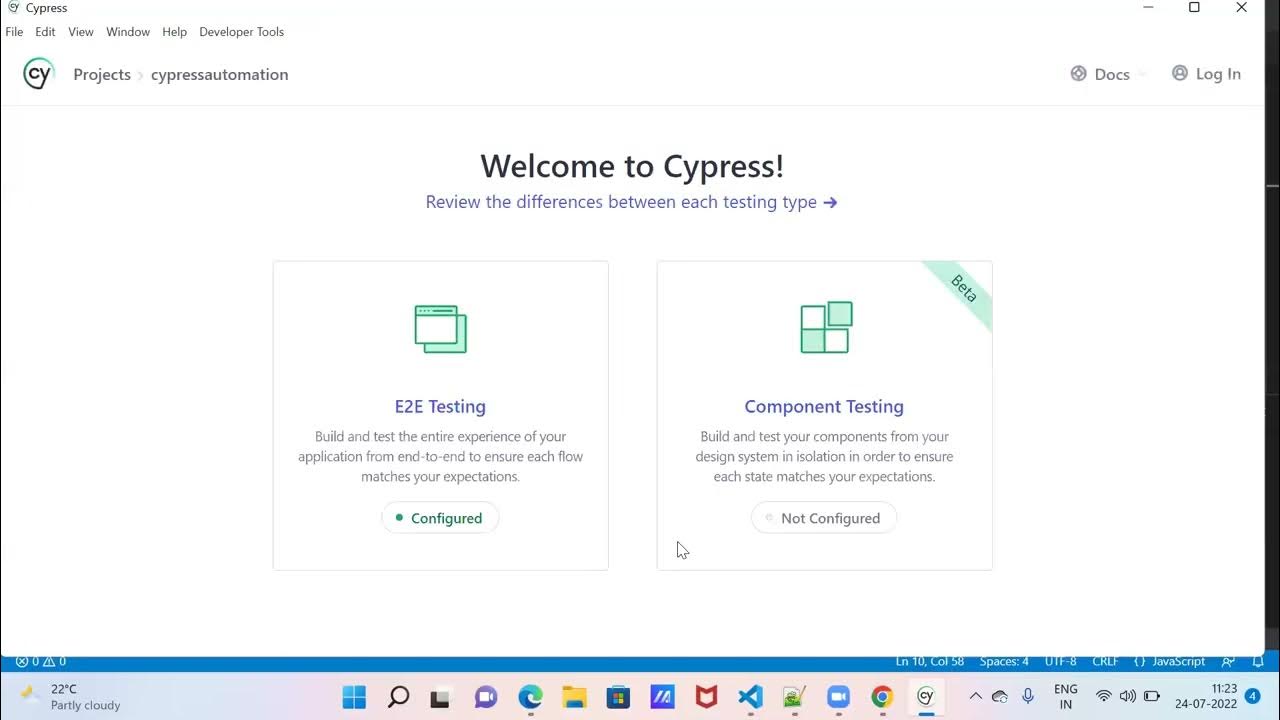Open the notification count badge

[x=1252, y=696]
